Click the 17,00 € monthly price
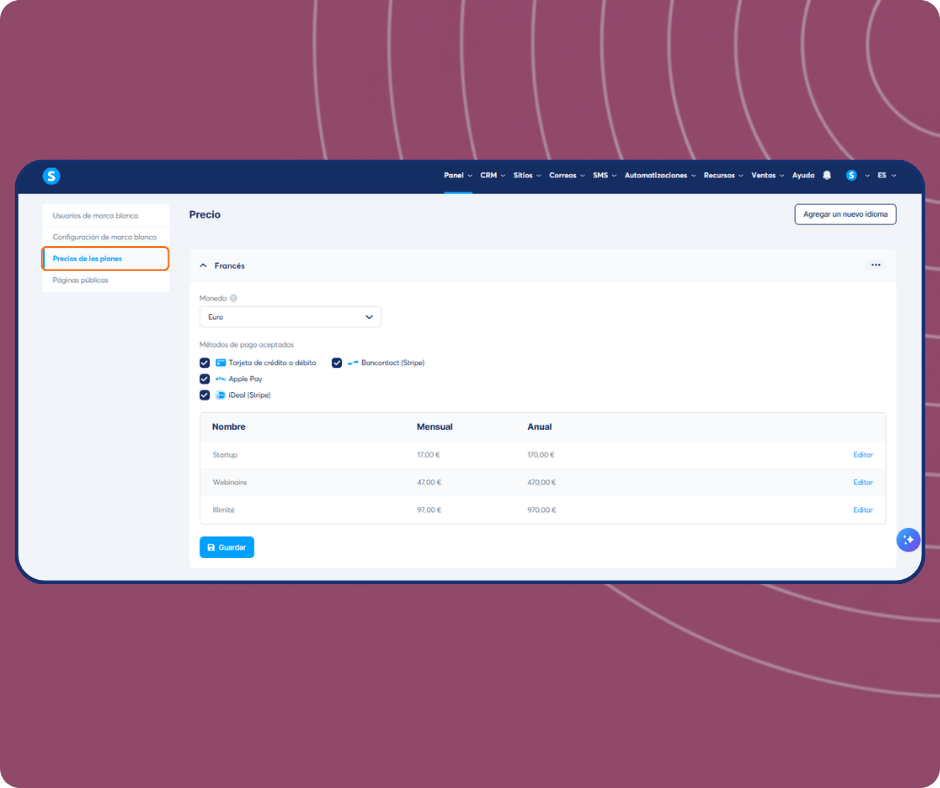Viewport: 940px width, 788px height. (429, 455)
